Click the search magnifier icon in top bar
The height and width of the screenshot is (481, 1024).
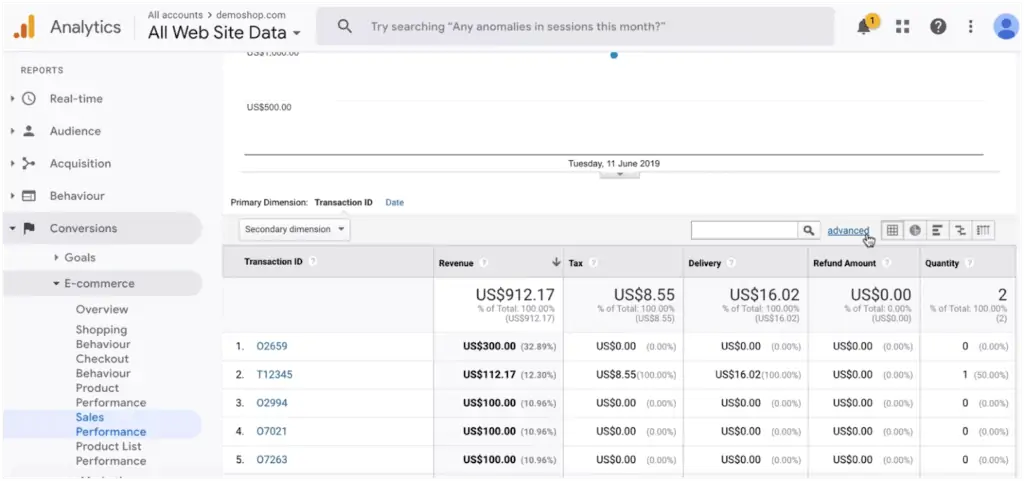[345, 27]
